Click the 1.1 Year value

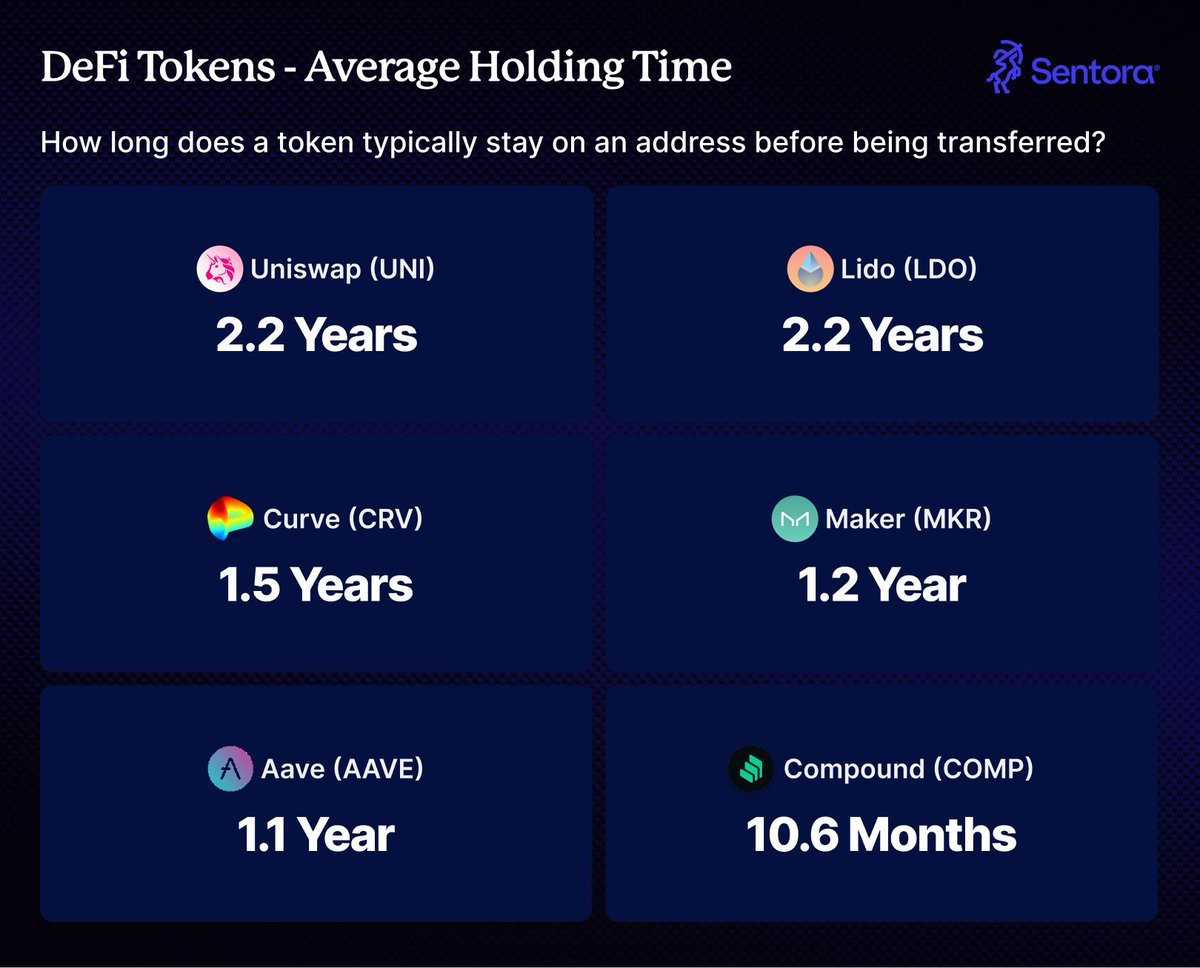[316, 835]
